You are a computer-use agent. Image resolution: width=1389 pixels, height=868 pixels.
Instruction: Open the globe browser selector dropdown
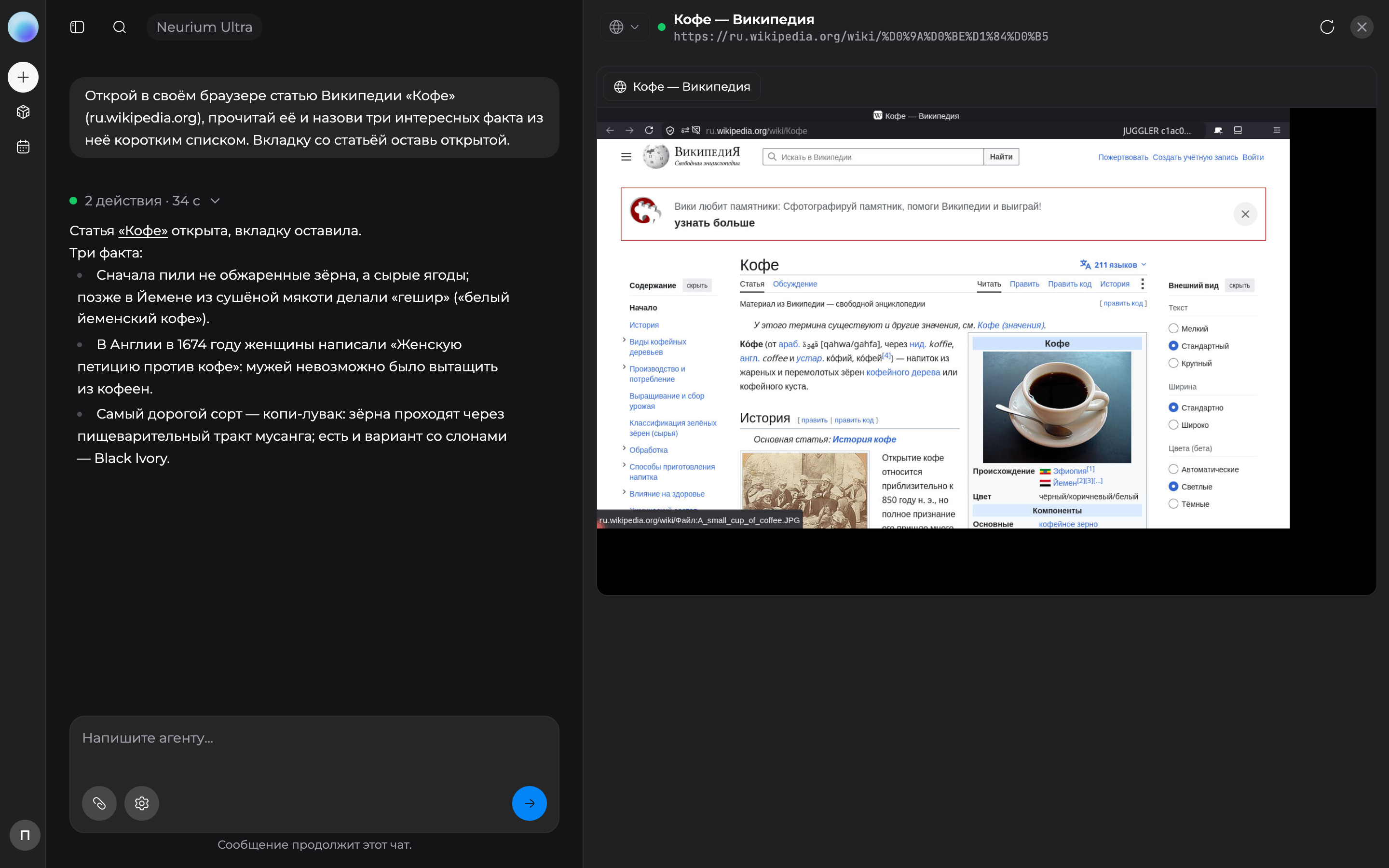[625, 27]
